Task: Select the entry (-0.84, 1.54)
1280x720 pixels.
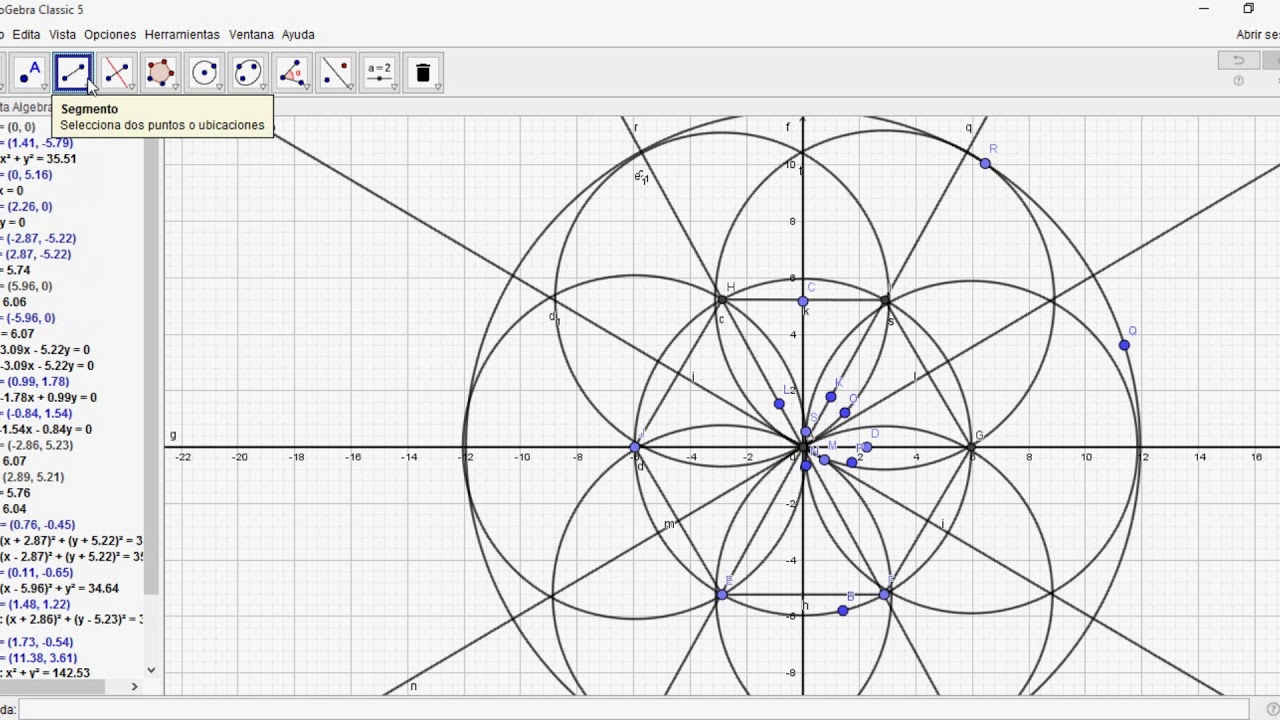Action: [x=38, y=413]
